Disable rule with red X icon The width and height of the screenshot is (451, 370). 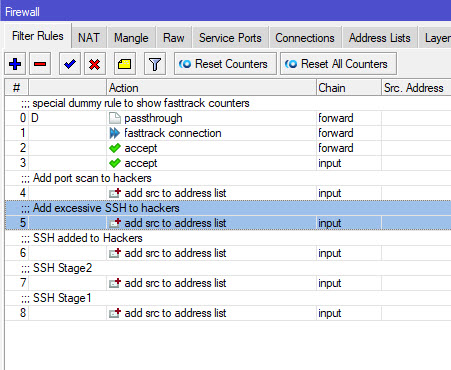(95, 64)
